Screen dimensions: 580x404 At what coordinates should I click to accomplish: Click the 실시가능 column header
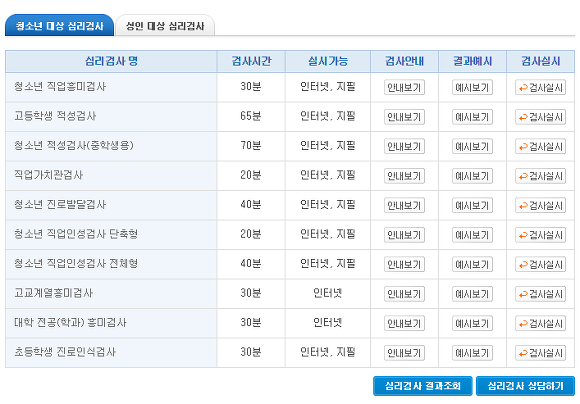click(328, 61)
